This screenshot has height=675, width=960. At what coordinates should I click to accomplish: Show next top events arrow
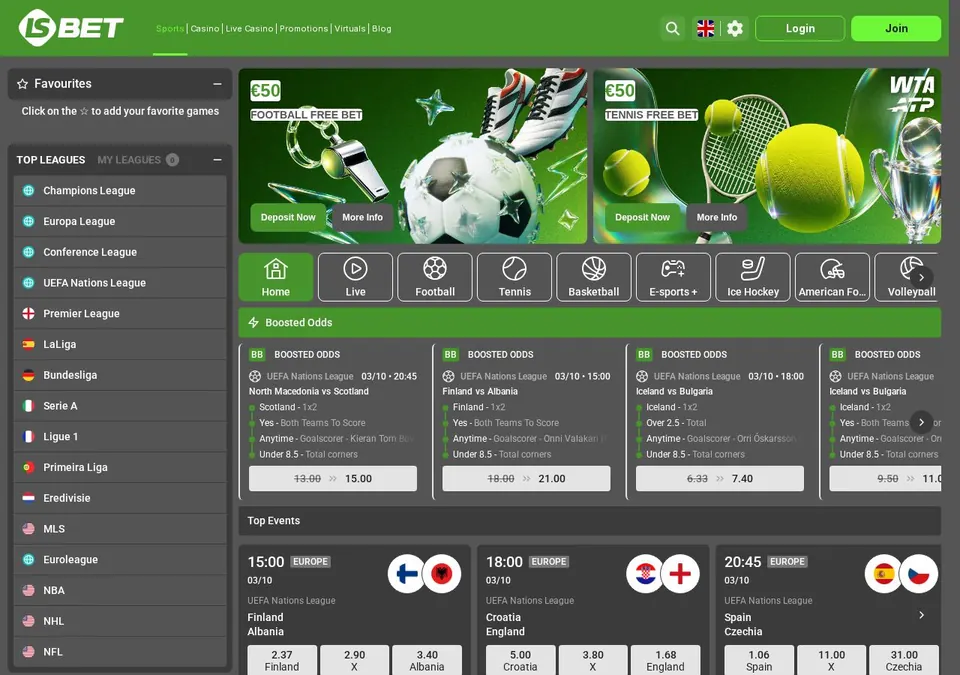pyautogui.click(x=921, y=615)
